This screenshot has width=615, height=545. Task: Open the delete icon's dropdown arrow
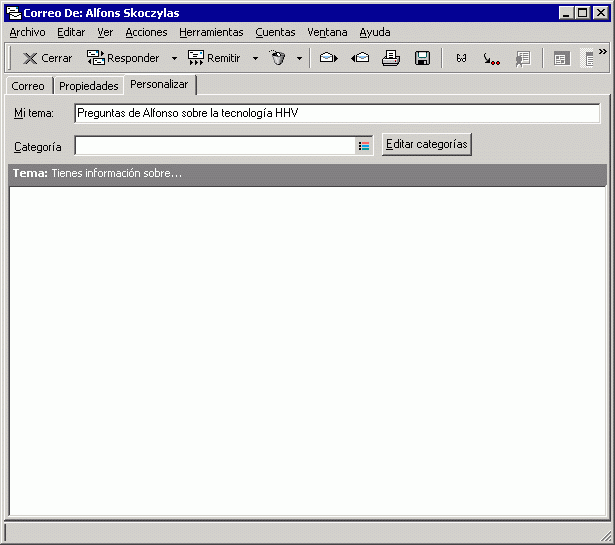coord(299,58)
